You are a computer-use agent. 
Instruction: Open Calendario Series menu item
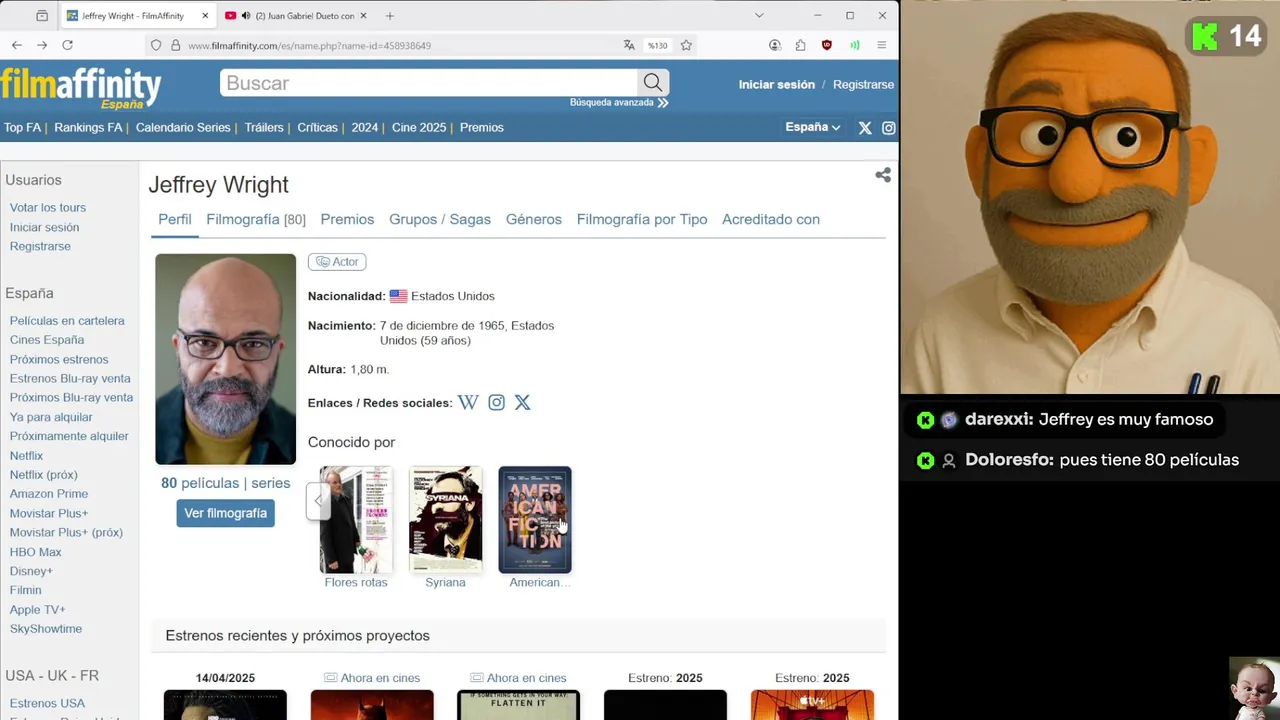click(183, 127)
